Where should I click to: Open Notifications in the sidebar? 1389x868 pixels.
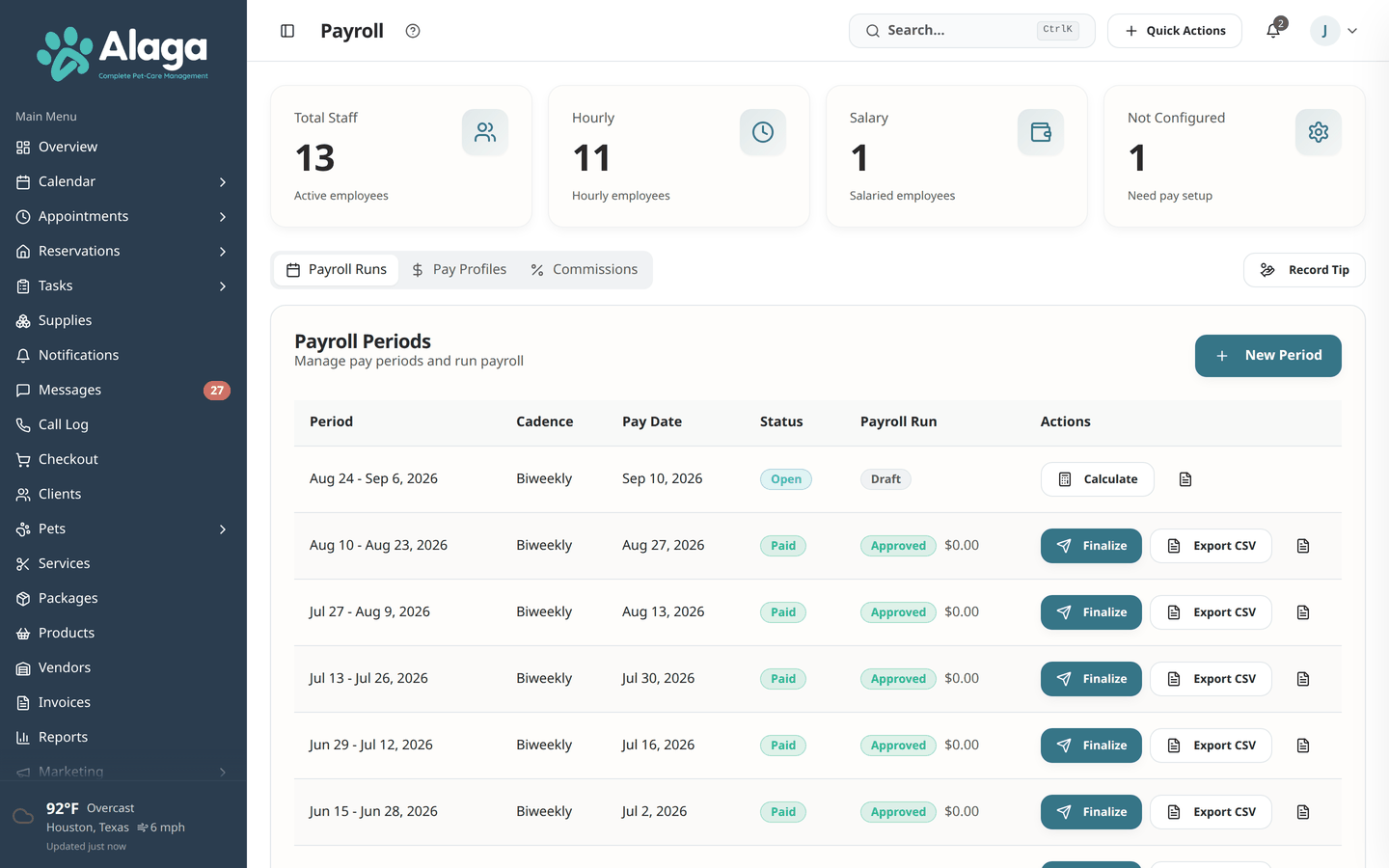click(123, 356)
